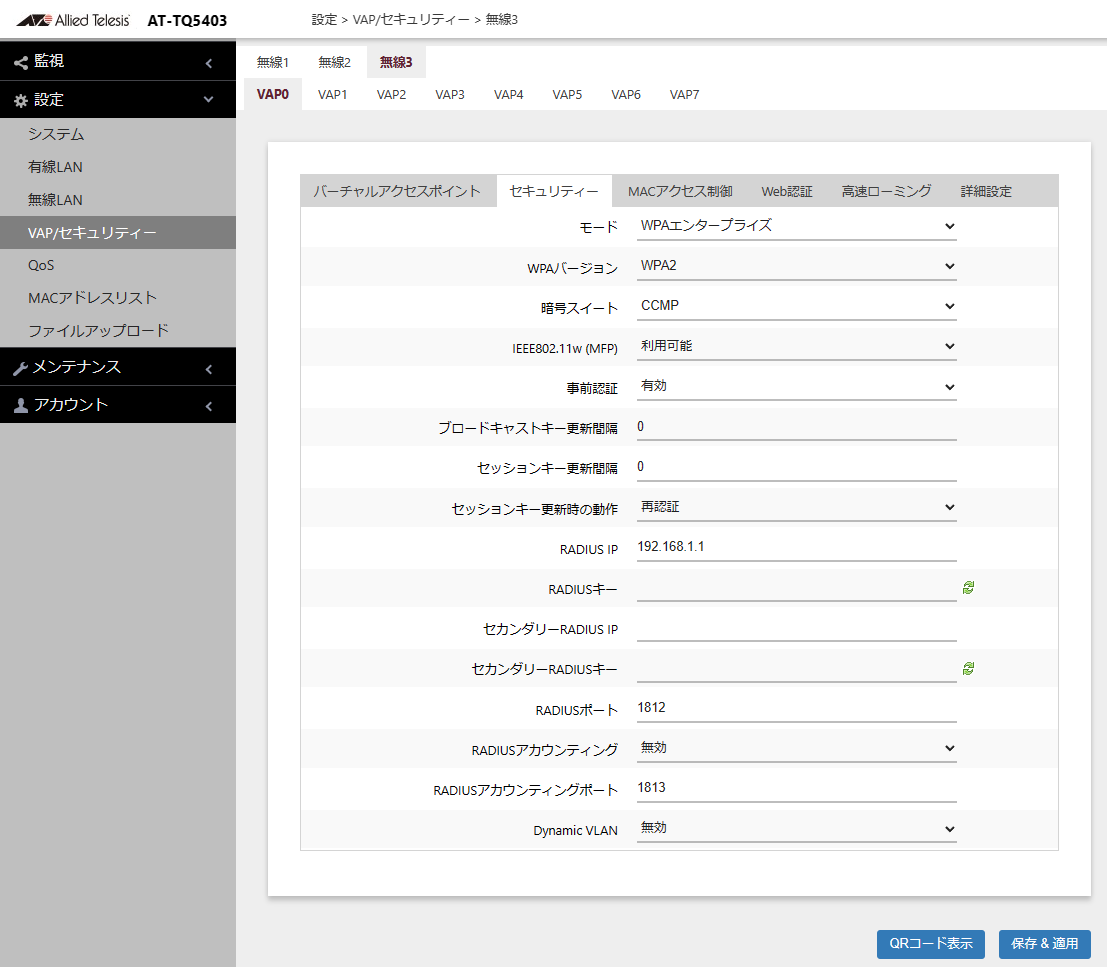Open the セッションキー更新時の動作 dropdown
The height and width of the screenshot is (967, 1107).
(796, 507)
